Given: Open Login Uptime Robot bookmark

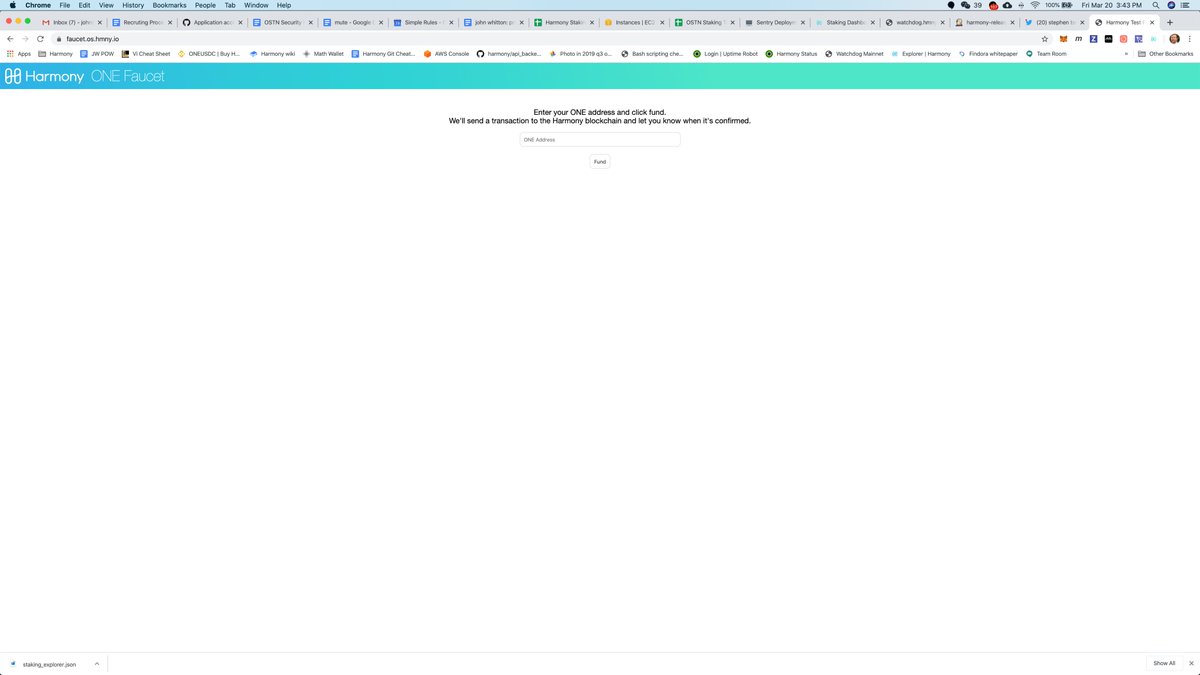Looking at the screenshot, I should click(x=726, y=53).
